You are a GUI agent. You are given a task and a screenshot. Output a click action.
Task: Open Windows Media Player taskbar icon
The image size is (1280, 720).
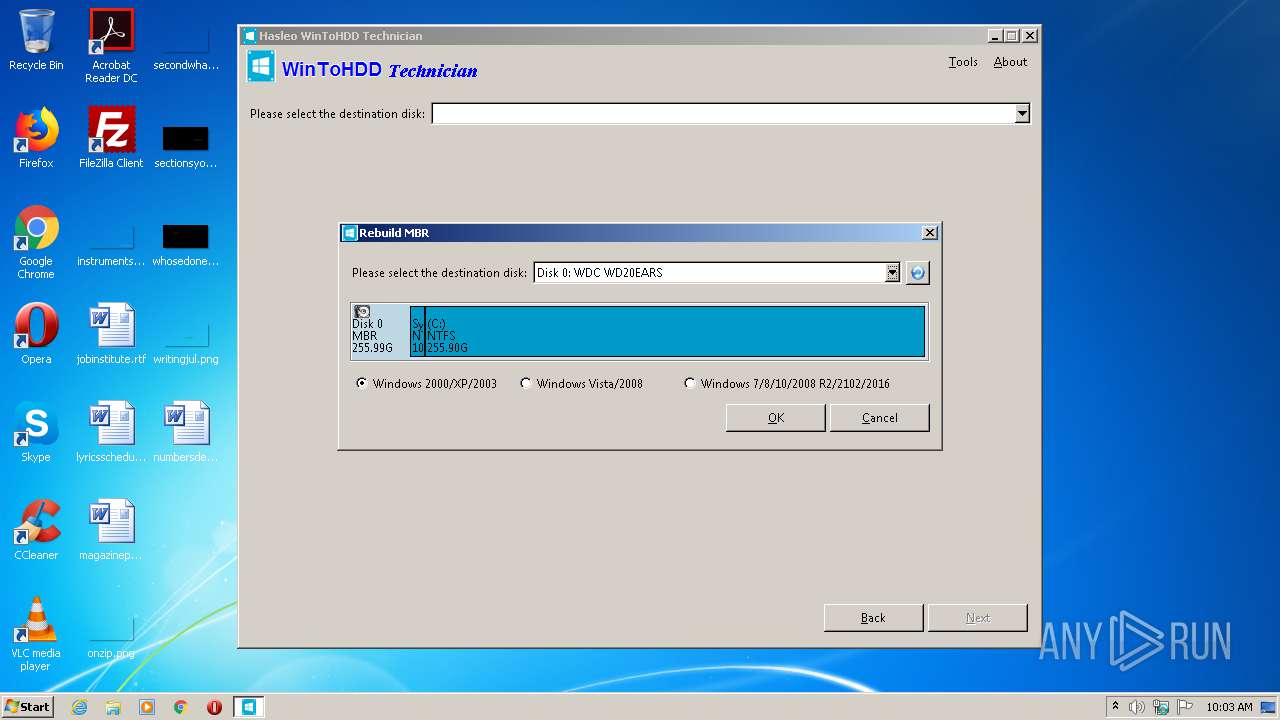tap(147, 707)
